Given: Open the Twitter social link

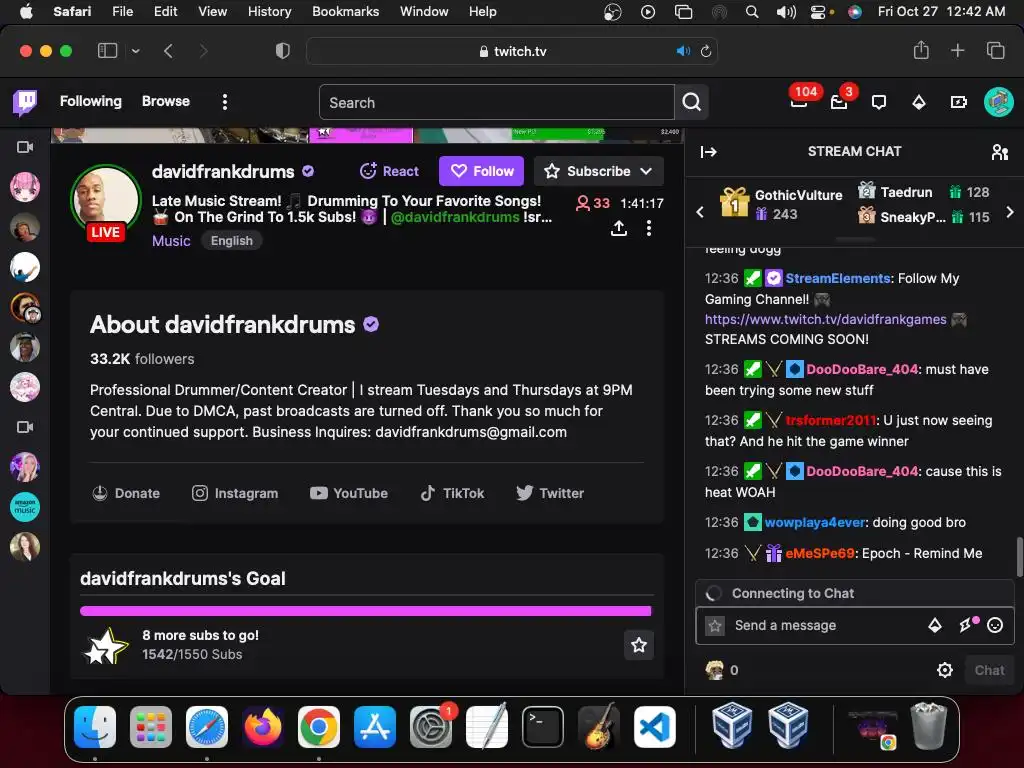Looking at the screenshot, I should click(x=550, y=493).
